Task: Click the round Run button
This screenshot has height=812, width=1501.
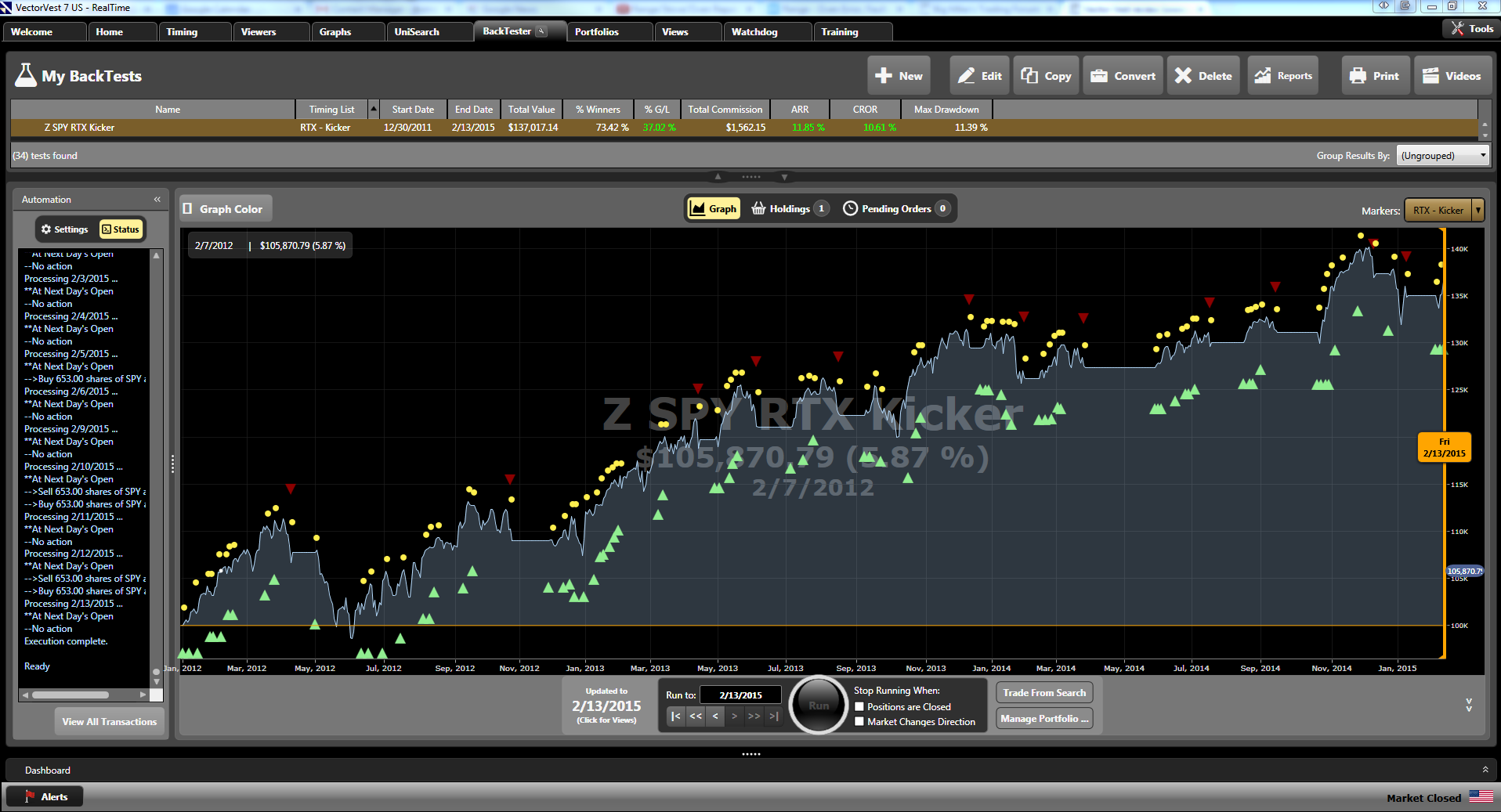Action: tap(819, 706)
